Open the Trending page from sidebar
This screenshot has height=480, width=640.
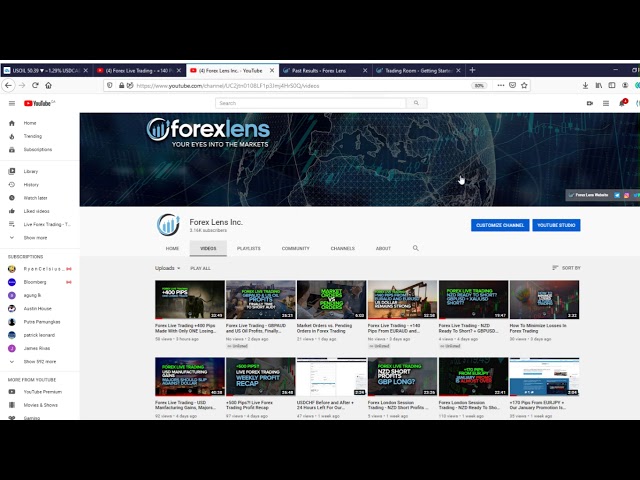click(x=33, y=136)
